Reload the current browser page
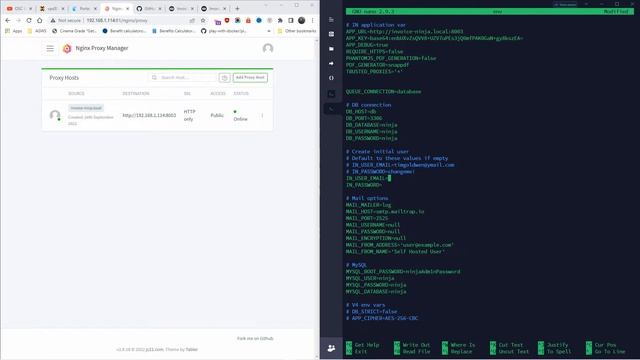 (29, 20)
